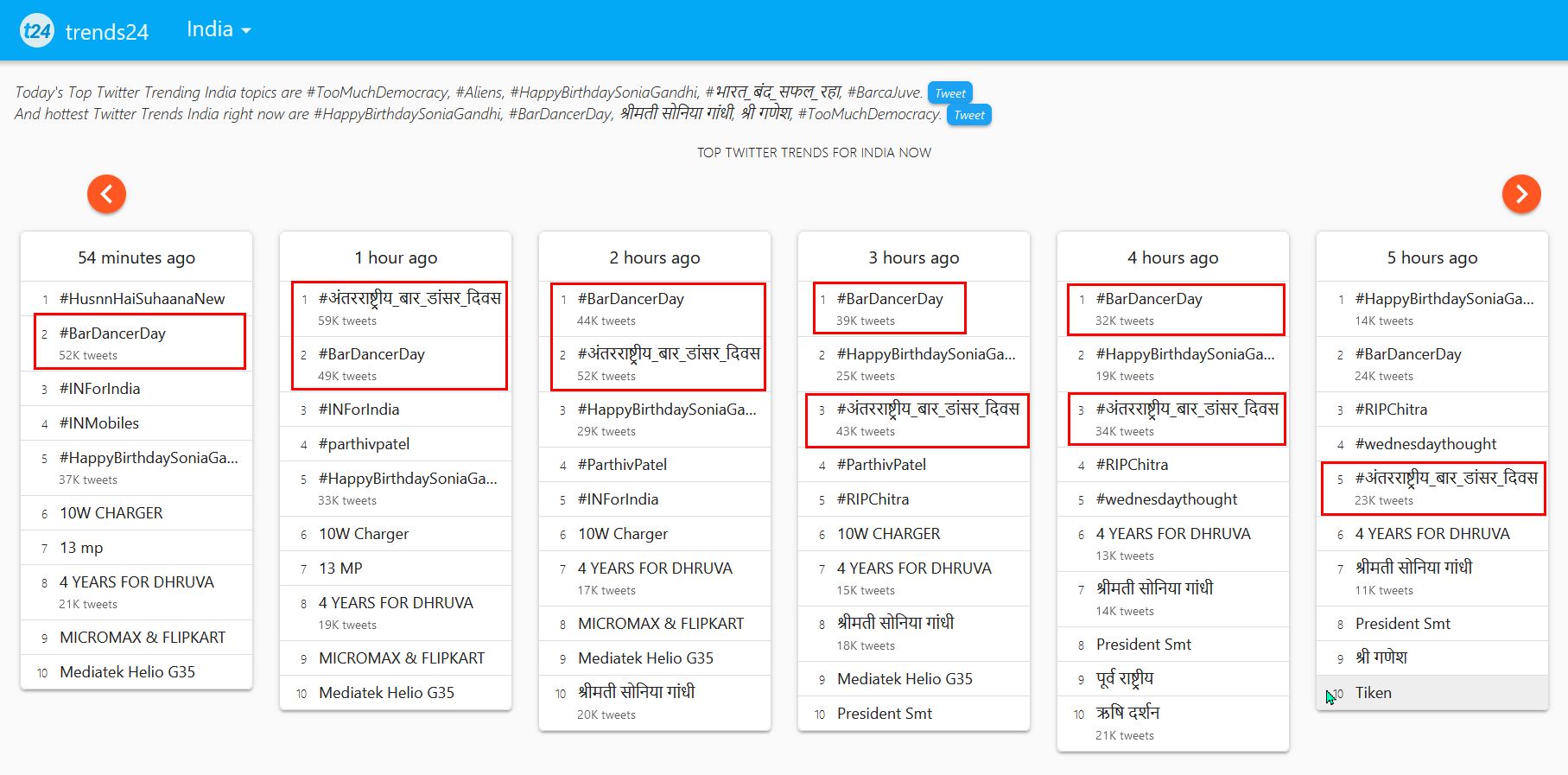
Task: Open श्रीमती सोनिया गांधी with 20K tweets
Action: click(636, 692)
